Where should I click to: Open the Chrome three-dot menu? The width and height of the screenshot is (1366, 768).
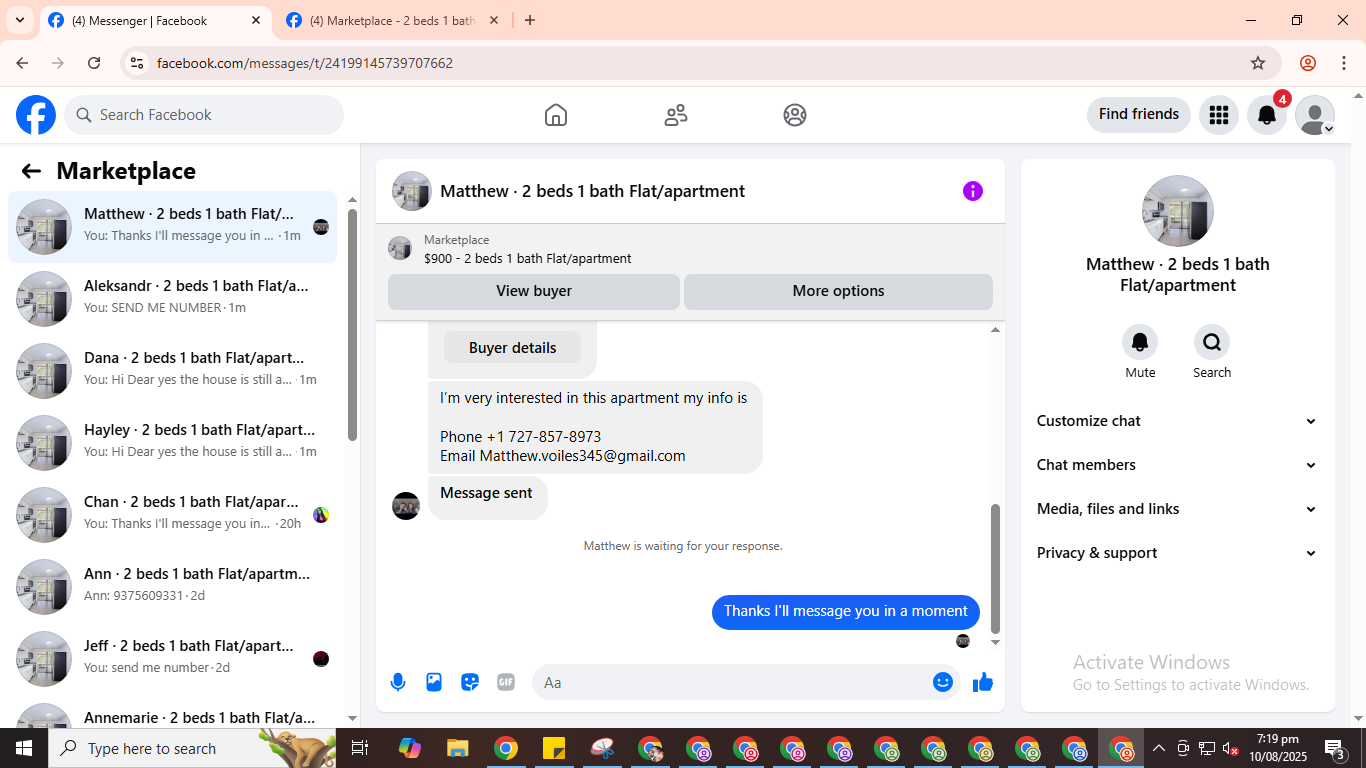(x=1343, y=63)
